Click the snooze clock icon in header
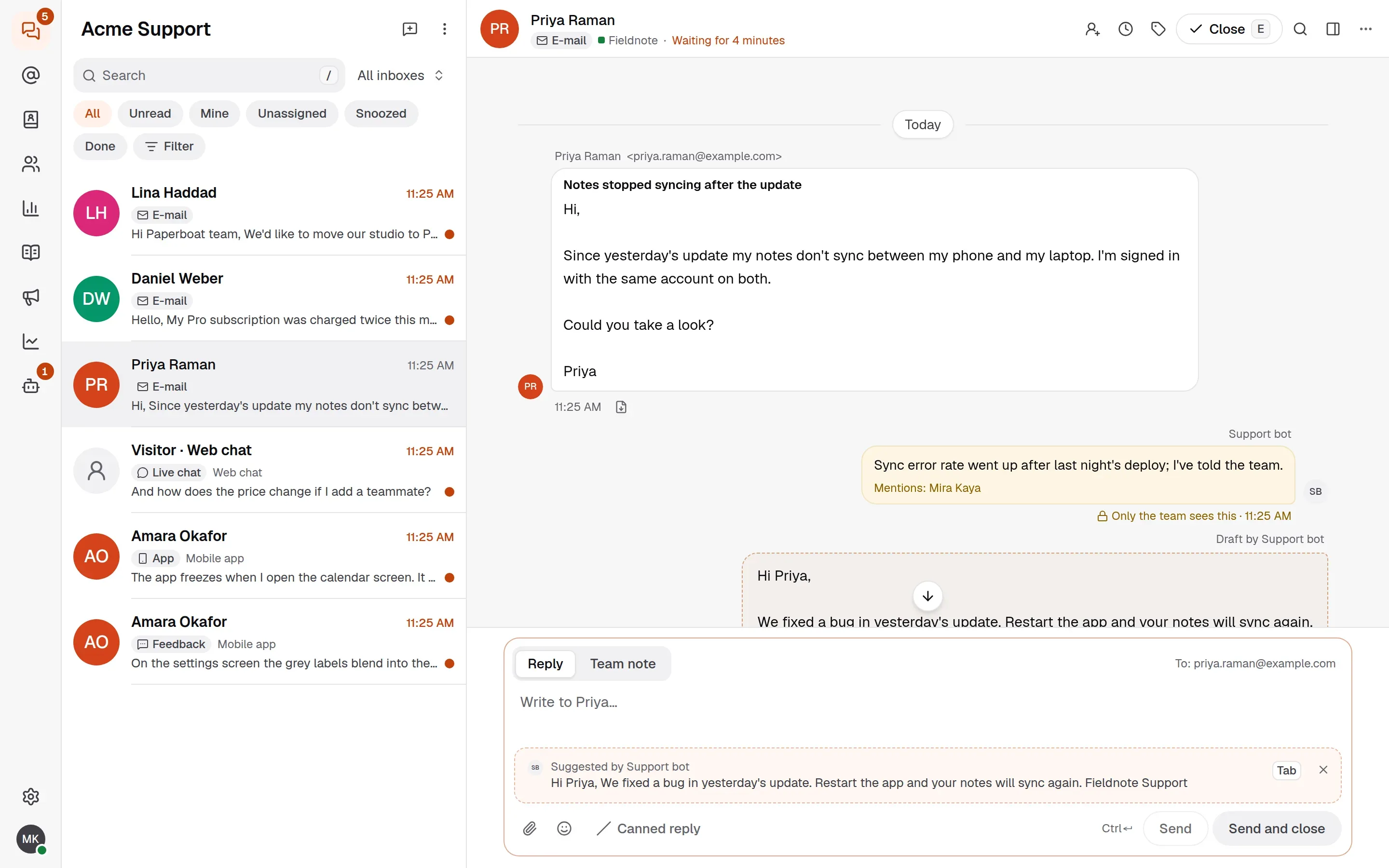This screenshot has width=1389, height=868. (x=1126, y=29)
